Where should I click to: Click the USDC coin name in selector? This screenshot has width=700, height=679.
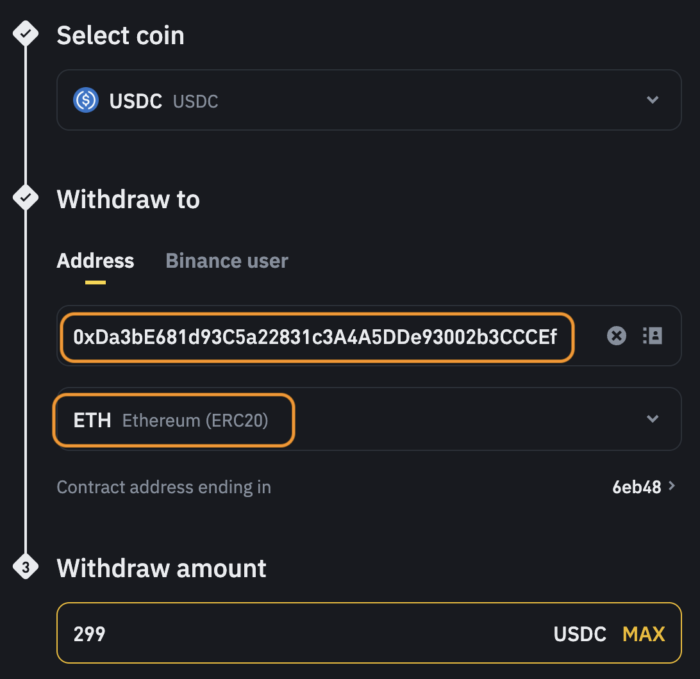(135, 101)
